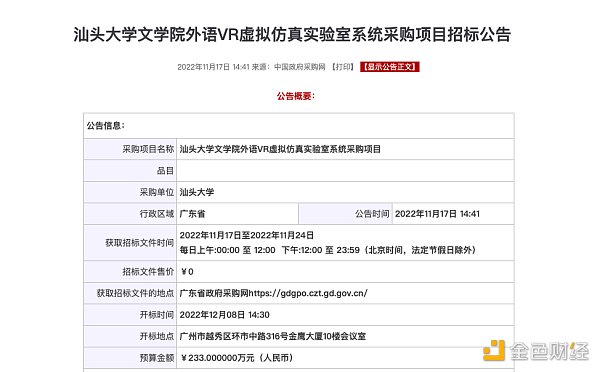
Task: Click the red 显示公告正文 button
Action: [390, 67]
